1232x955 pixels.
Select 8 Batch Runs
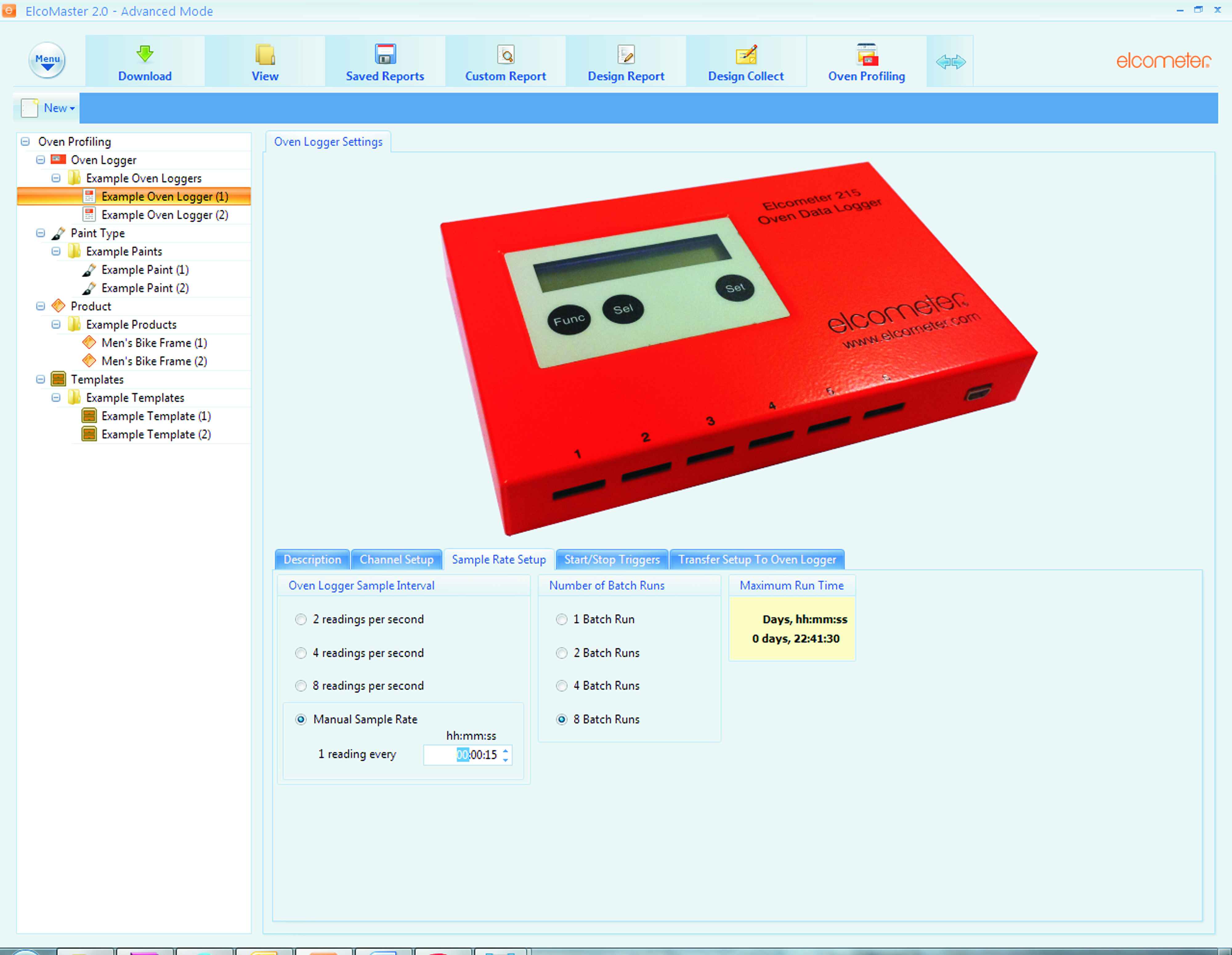(562, 719)
